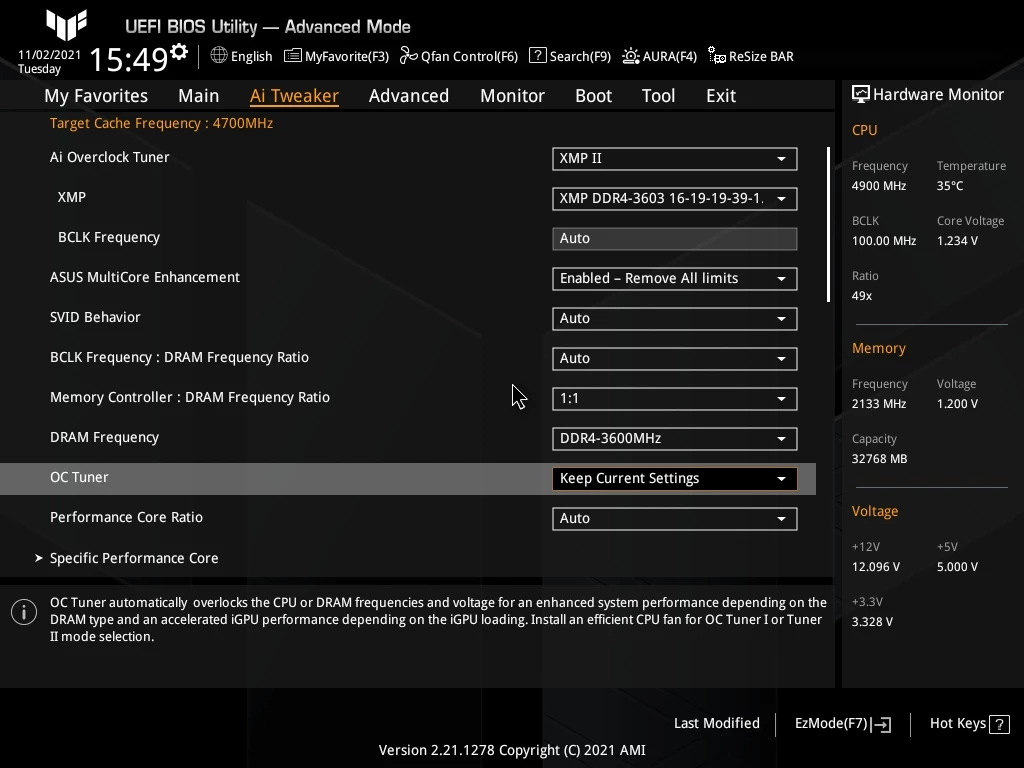1024x768 pixels.
Task: Click the CPU Ratio 49x value
Action: [861, 296]
